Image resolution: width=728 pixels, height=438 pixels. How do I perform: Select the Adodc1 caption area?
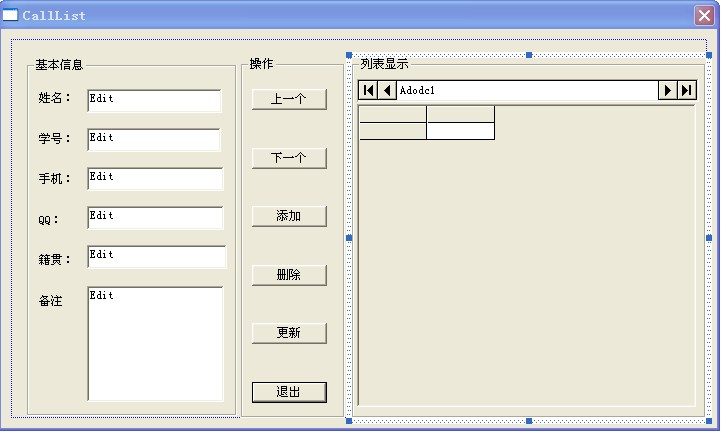pos(527,90)
